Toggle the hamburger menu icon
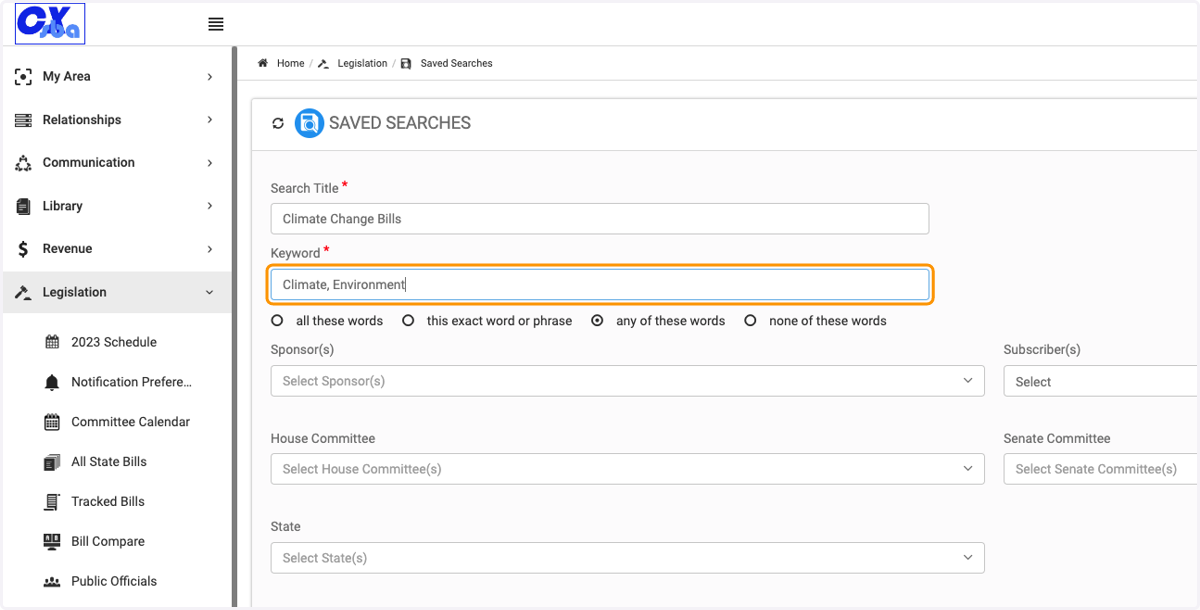 click(216, 24)
